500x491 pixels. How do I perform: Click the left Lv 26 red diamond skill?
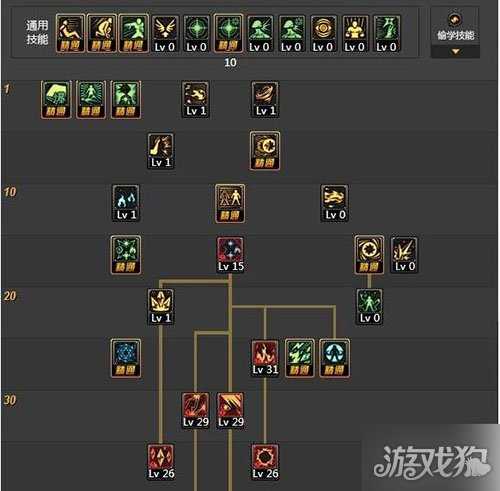161,462
